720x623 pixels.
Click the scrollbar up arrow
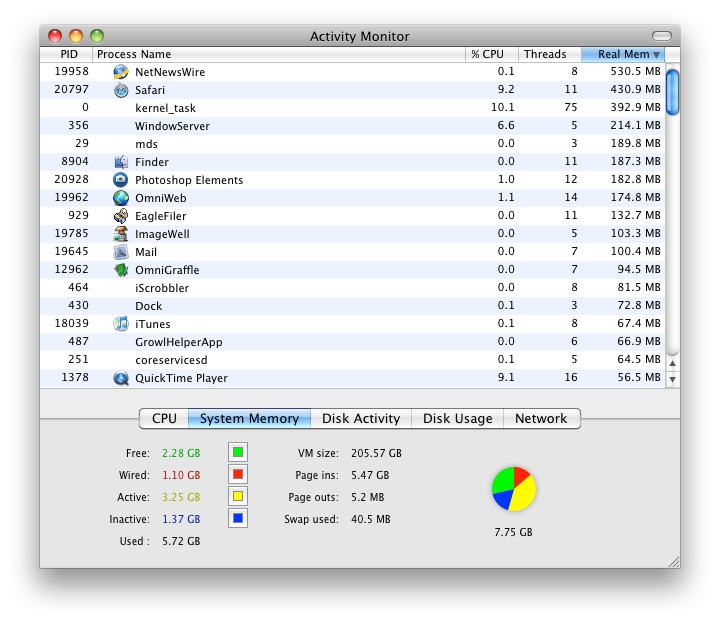coord(672,363)
